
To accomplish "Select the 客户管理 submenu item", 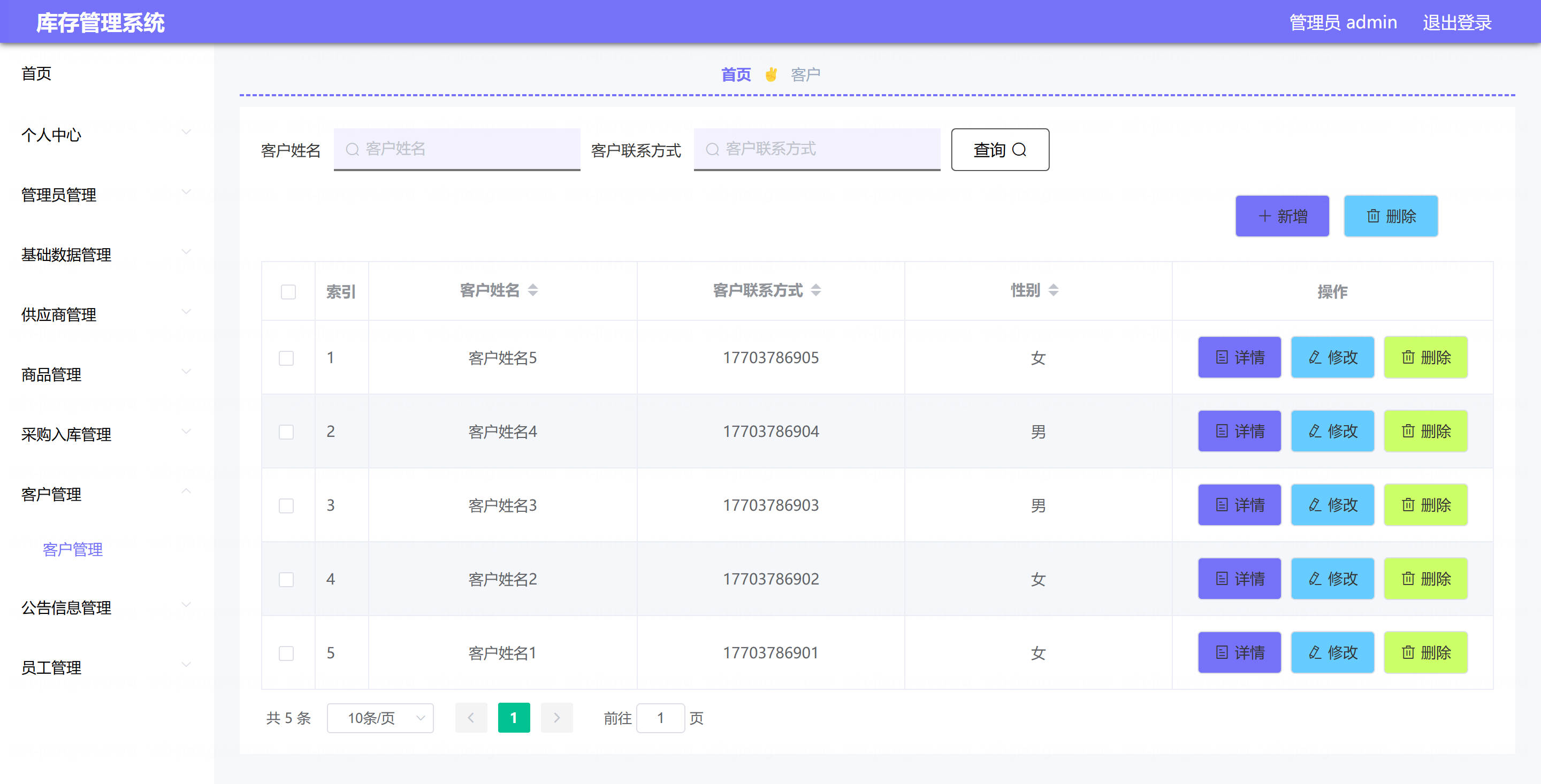I will tap(72, 549).
